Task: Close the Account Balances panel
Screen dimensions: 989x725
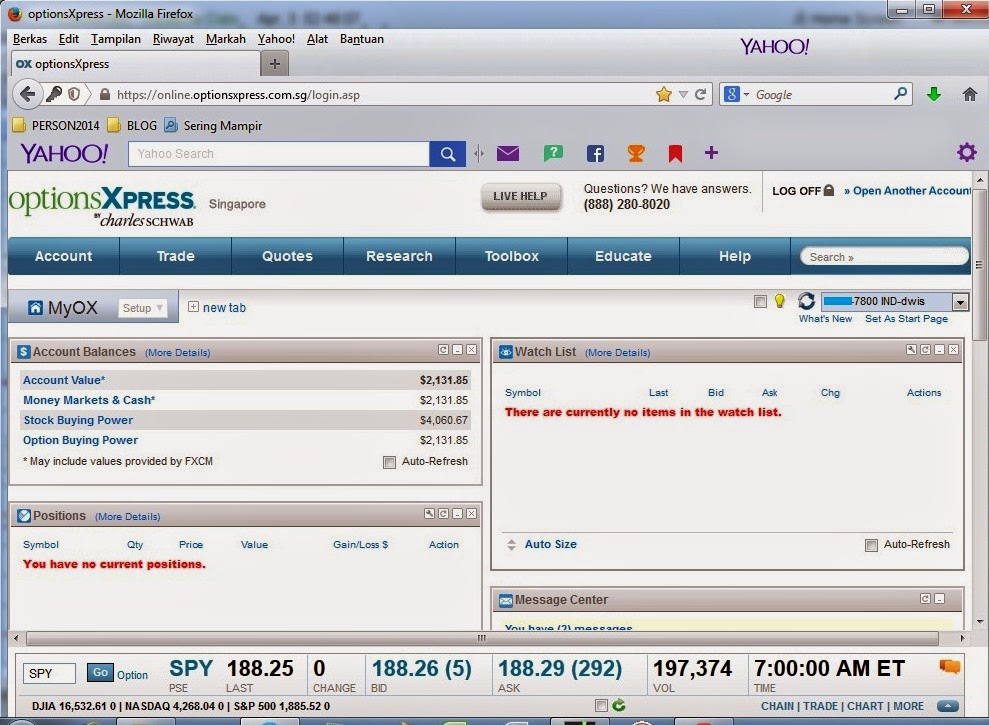Action: coord(471,350)
